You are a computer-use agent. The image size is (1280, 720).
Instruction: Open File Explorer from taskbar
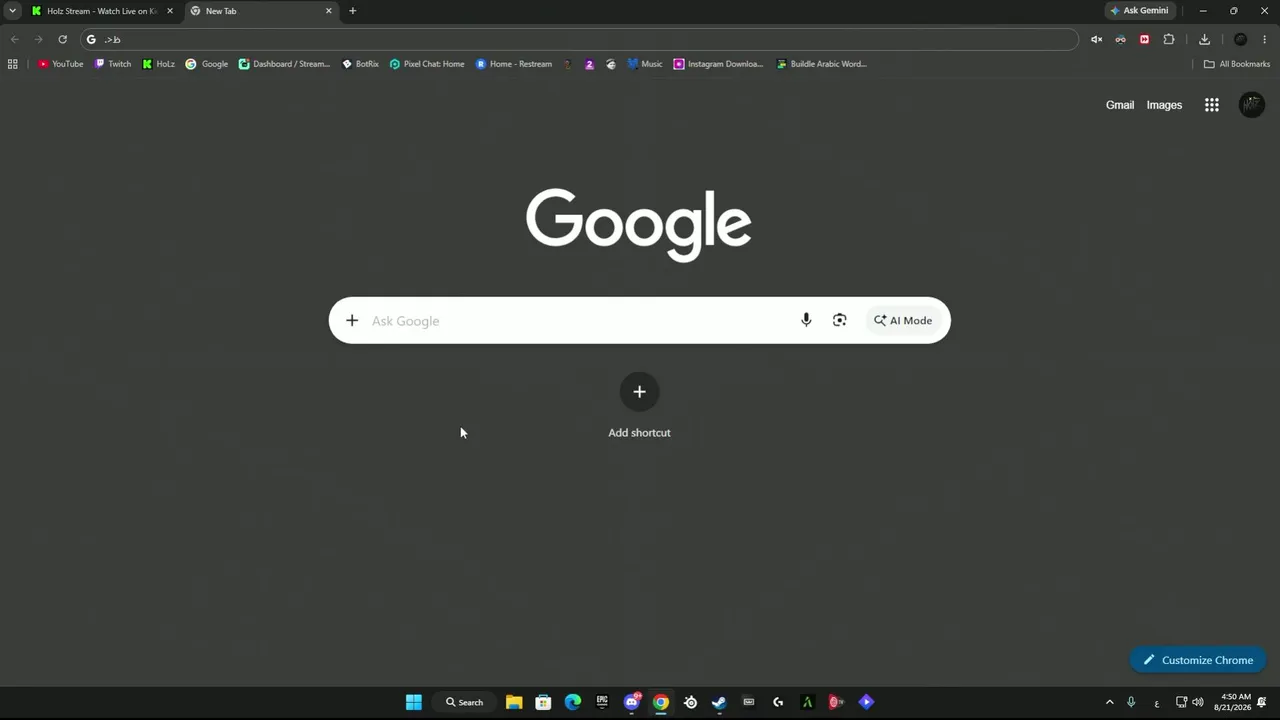tap(514, 702)
